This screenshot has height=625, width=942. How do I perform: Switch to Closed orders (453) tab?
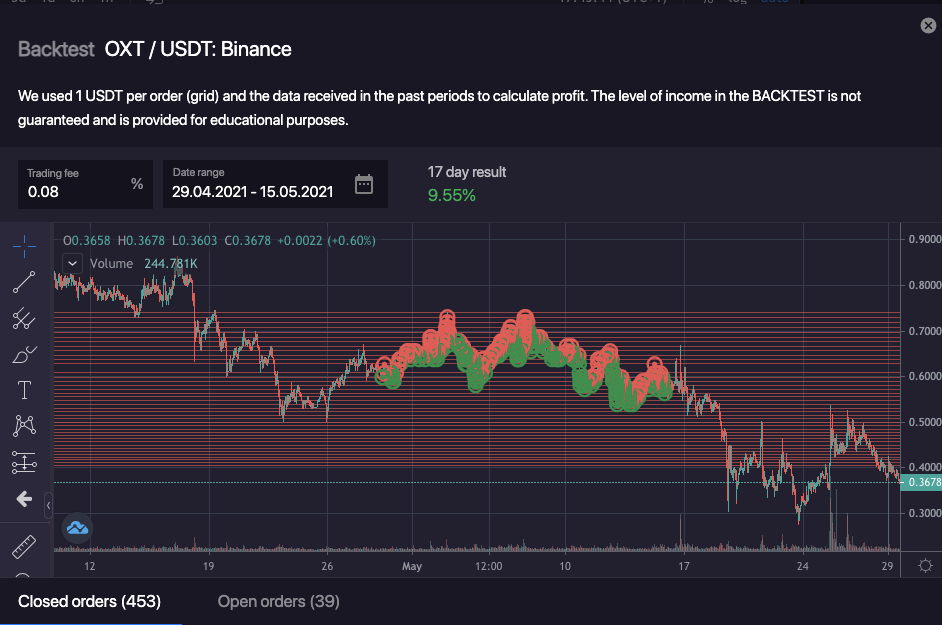coord(89,601)
